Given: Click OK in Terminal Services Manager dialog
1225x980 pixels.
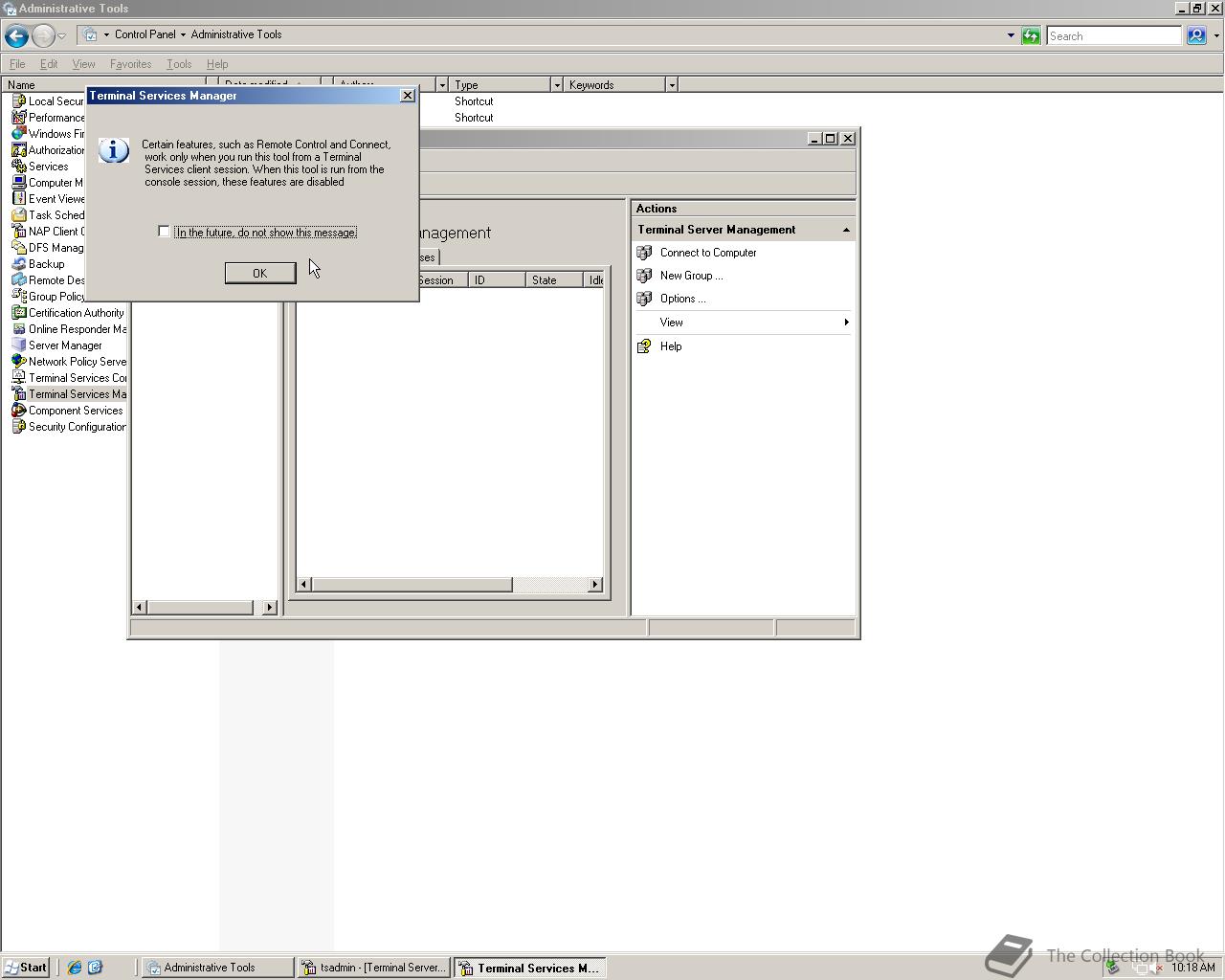Looking at the screenshot, I should pos(259,273).
